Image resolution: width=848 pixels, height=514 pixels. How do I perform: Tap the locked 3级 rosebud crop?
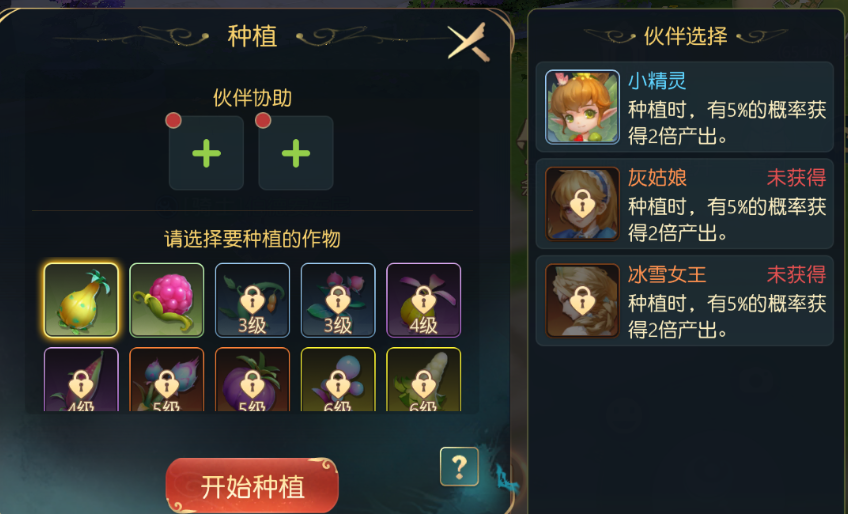(338, 300)
